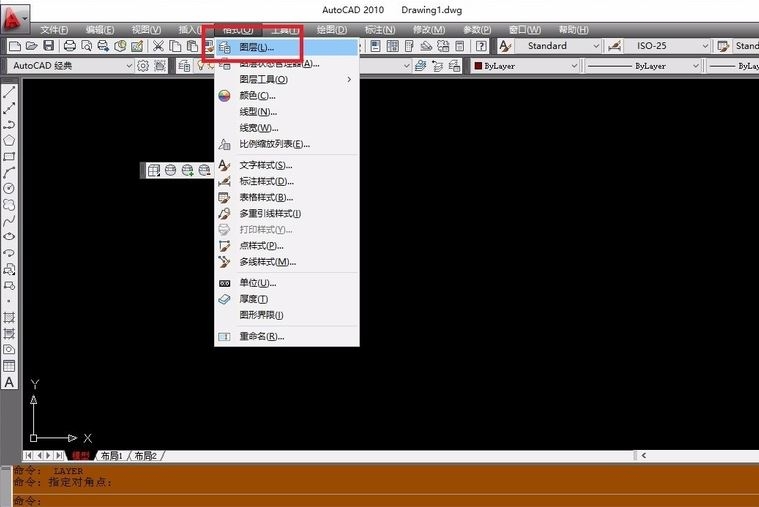Switch to the 布局2 layout tab
Image resolution: width=759 pixels, height=507 pixels.
pyautogui.click(x=146, y=456)
